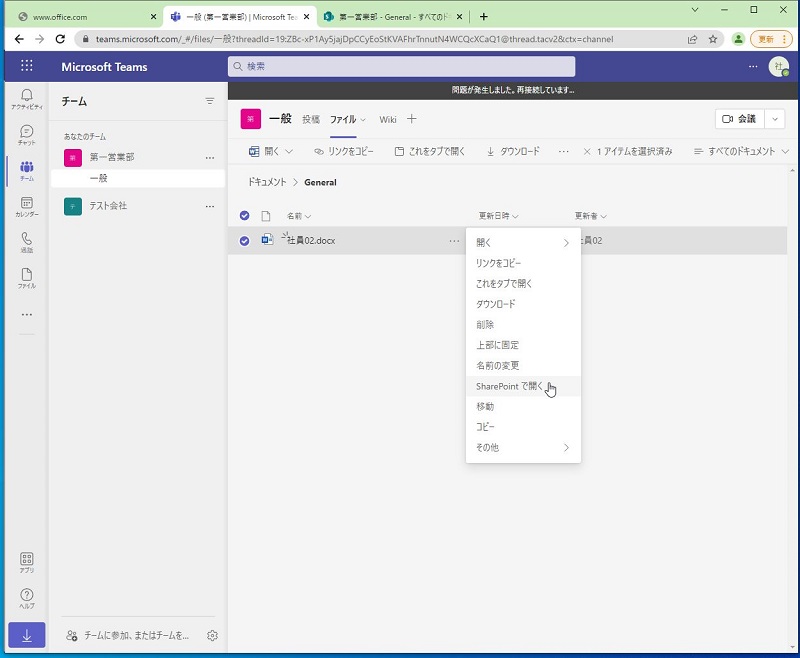
Task: Choose 移動 from context menu
Action: (x=523, y=407)
